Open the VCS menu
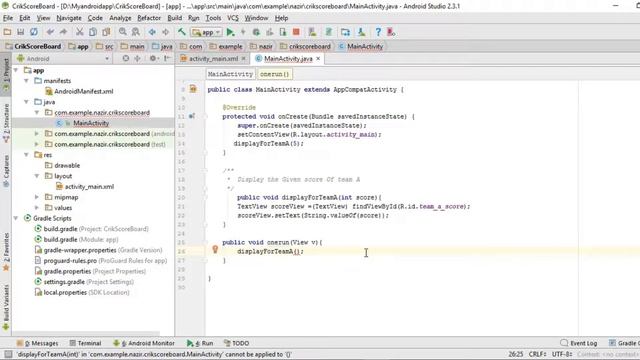Image resolution: width=640 pixels, height=360 pixels. click(233, 18)
